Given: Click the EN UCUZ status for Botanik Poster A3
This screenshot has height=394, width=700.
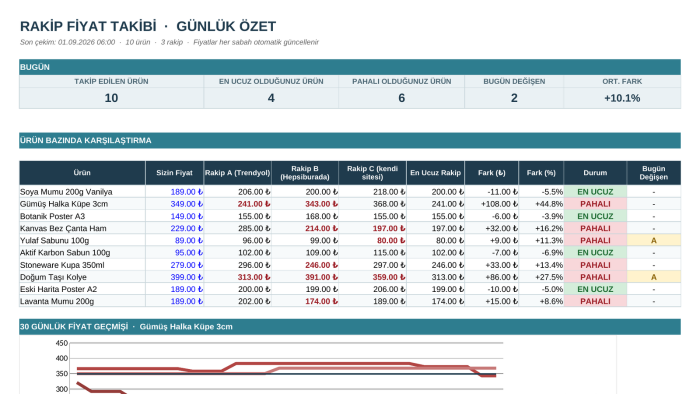Looking at the screenshot, I should click(x=595, y=216).
